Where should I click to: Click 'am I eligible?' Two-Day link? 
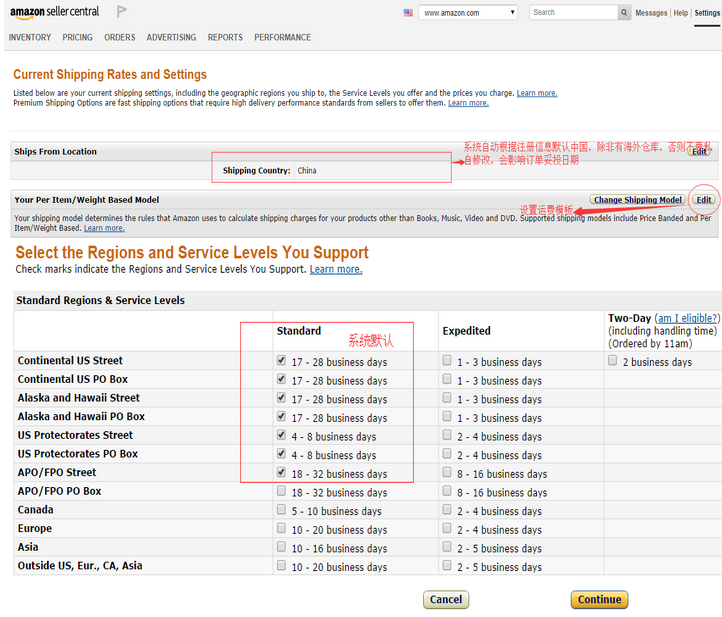(687, 318)
